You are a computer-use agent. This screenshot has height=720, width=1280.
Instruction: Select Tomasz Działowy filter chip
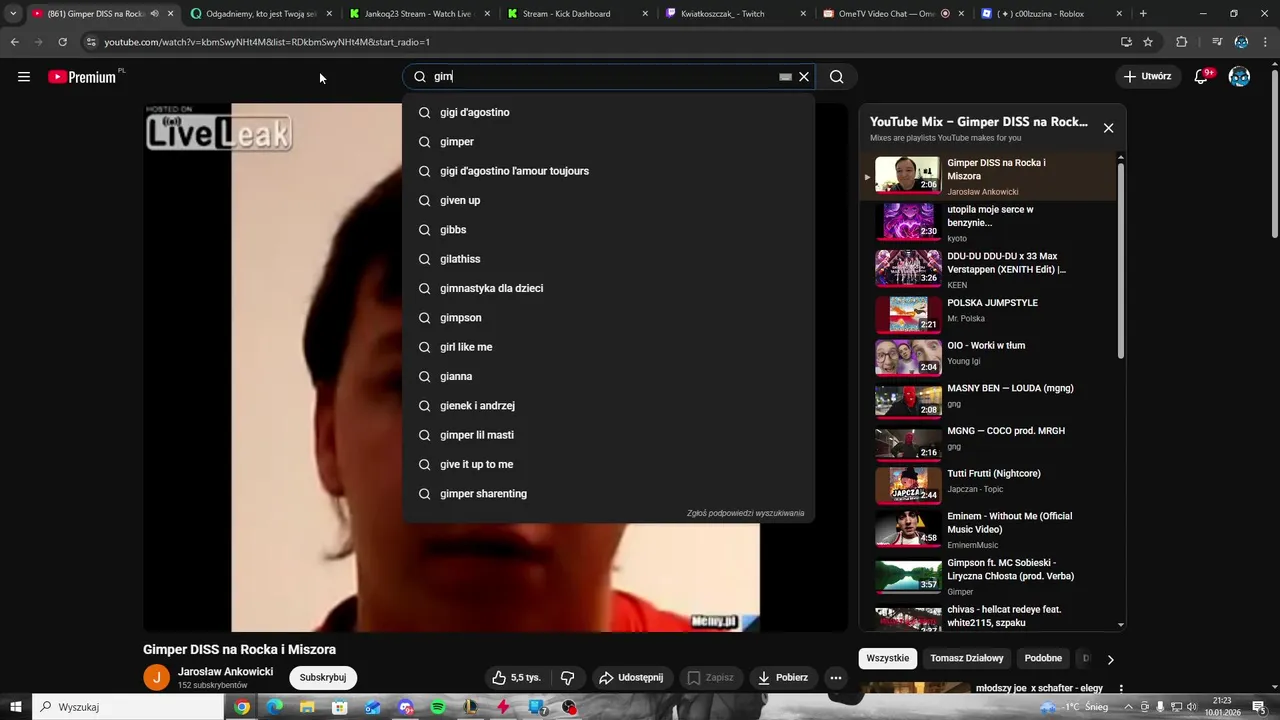click(966, 658)
